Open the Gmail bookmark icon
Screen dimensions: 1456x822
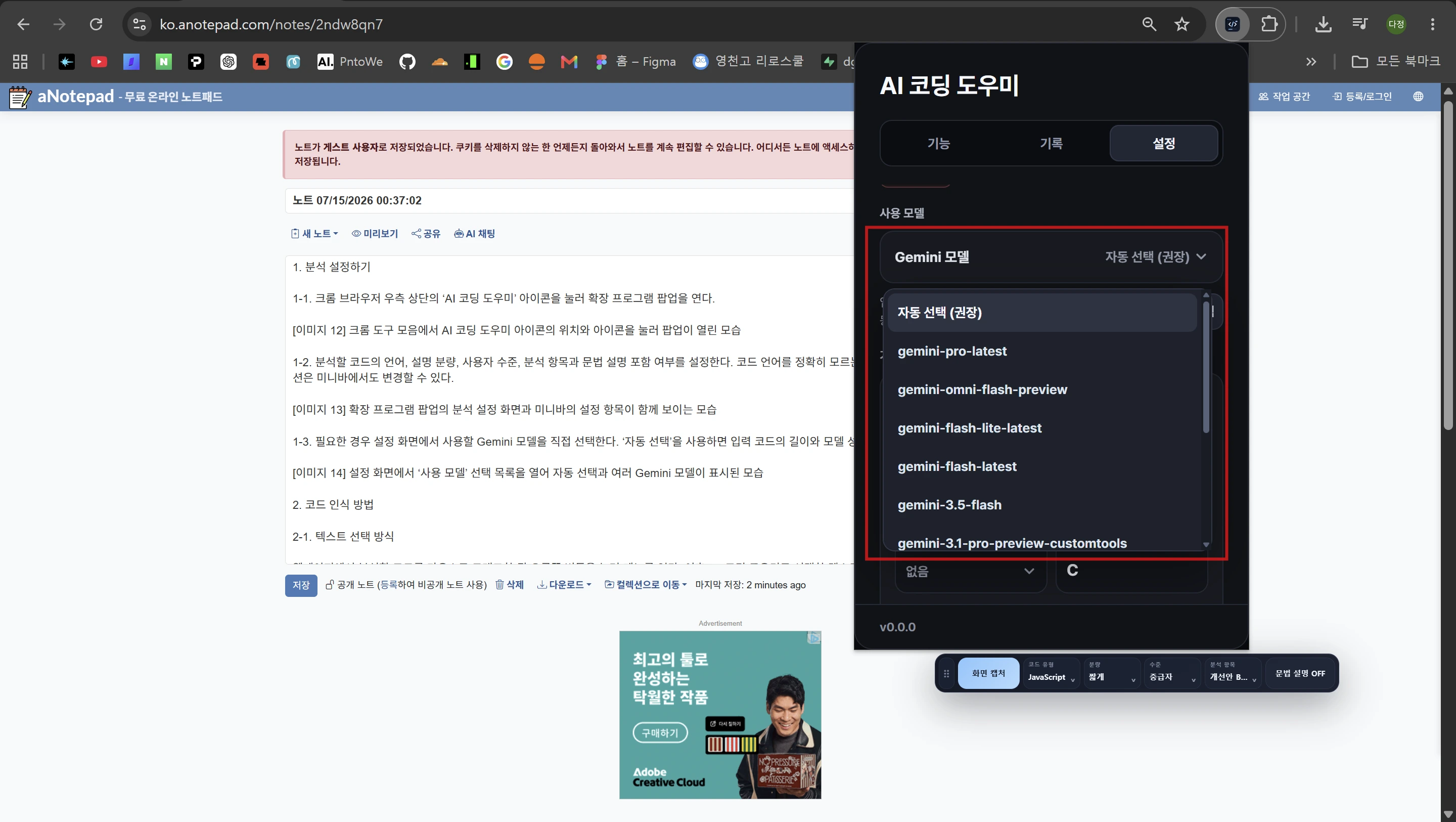point(569,62)
